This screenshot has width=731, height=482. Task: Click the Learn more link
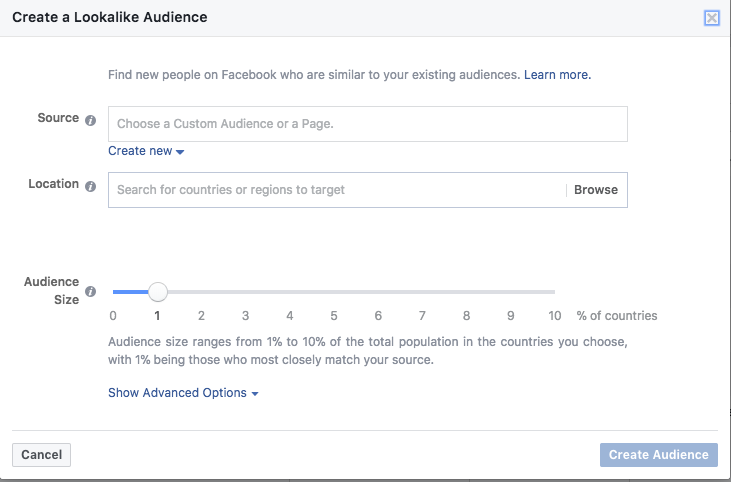pos(557,75)
